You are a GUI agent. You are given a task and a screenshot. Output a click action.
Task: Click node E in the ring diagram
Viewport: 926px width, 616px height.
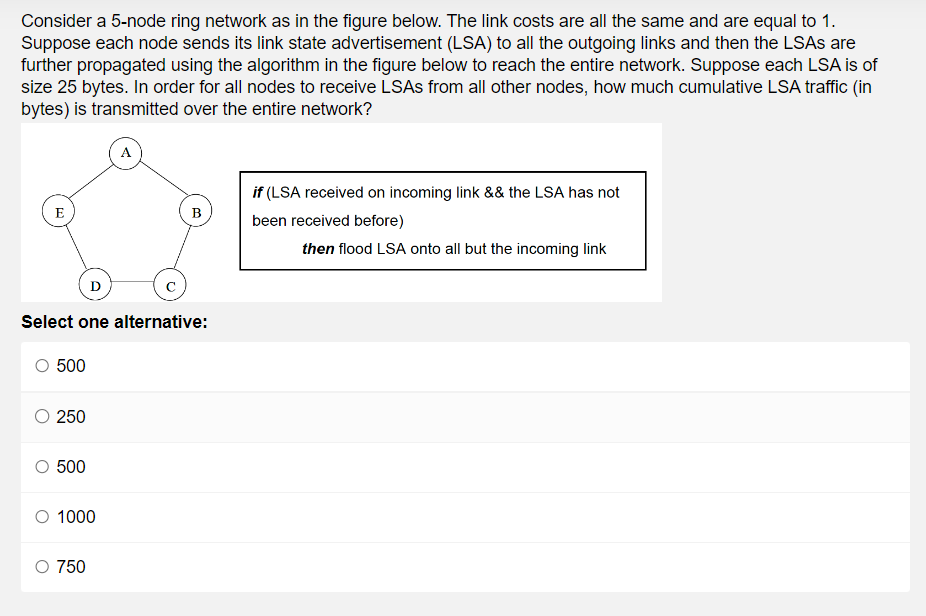[58, 212]
